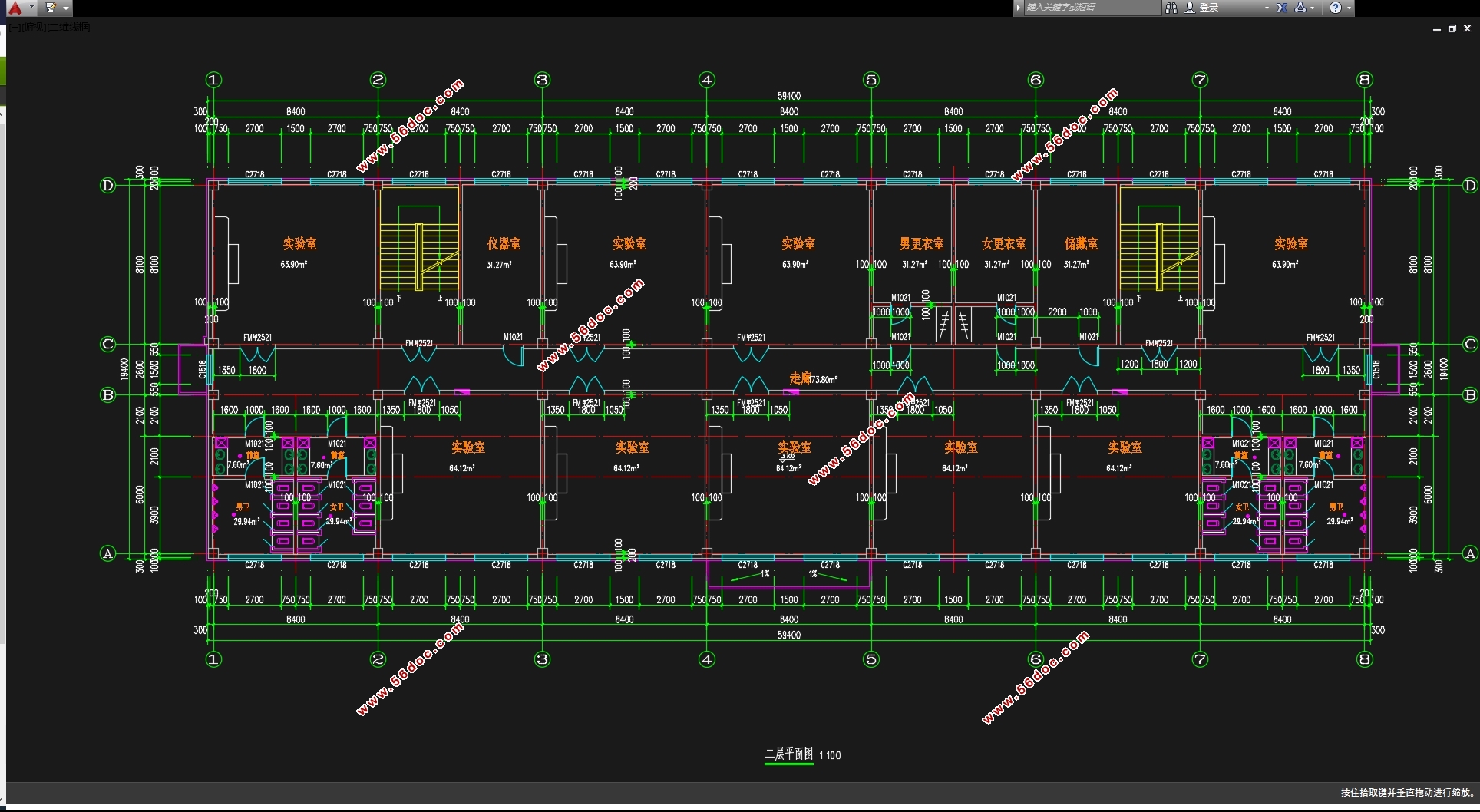Image resolution: width=1480 pixels, height=812 pixels.
Task: Click the [-] viewport control
Action: [x=15, y=28]
